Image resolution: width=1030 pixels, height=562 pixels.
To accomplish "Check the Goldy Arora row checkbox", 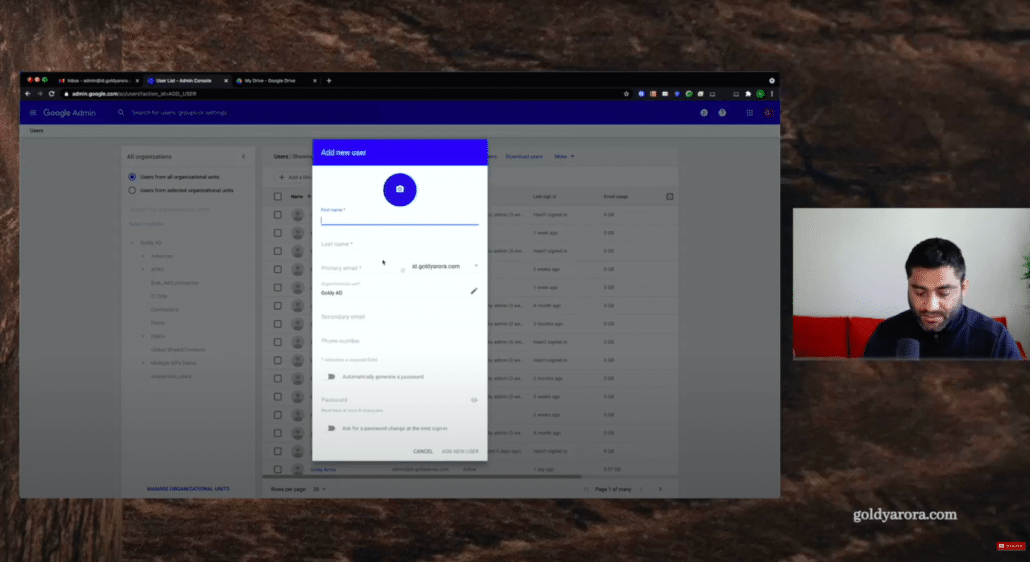I will pos(278,469).
